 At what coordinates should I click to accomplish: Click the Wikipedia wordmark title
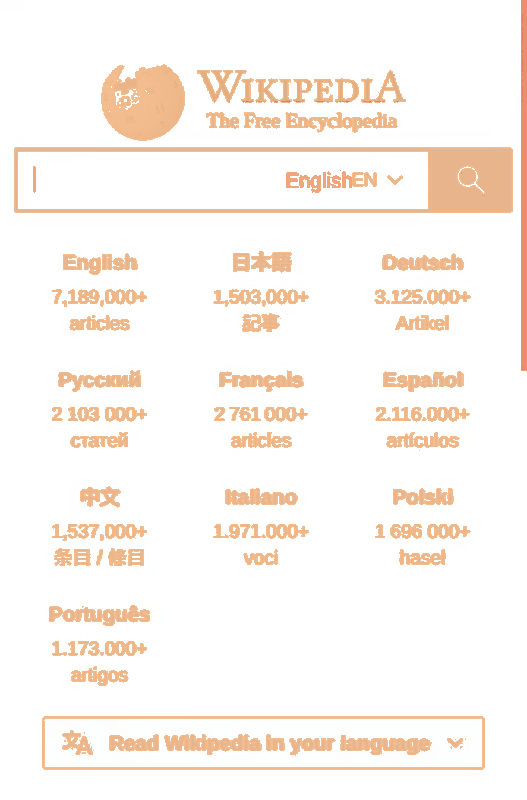click(301, 87)
